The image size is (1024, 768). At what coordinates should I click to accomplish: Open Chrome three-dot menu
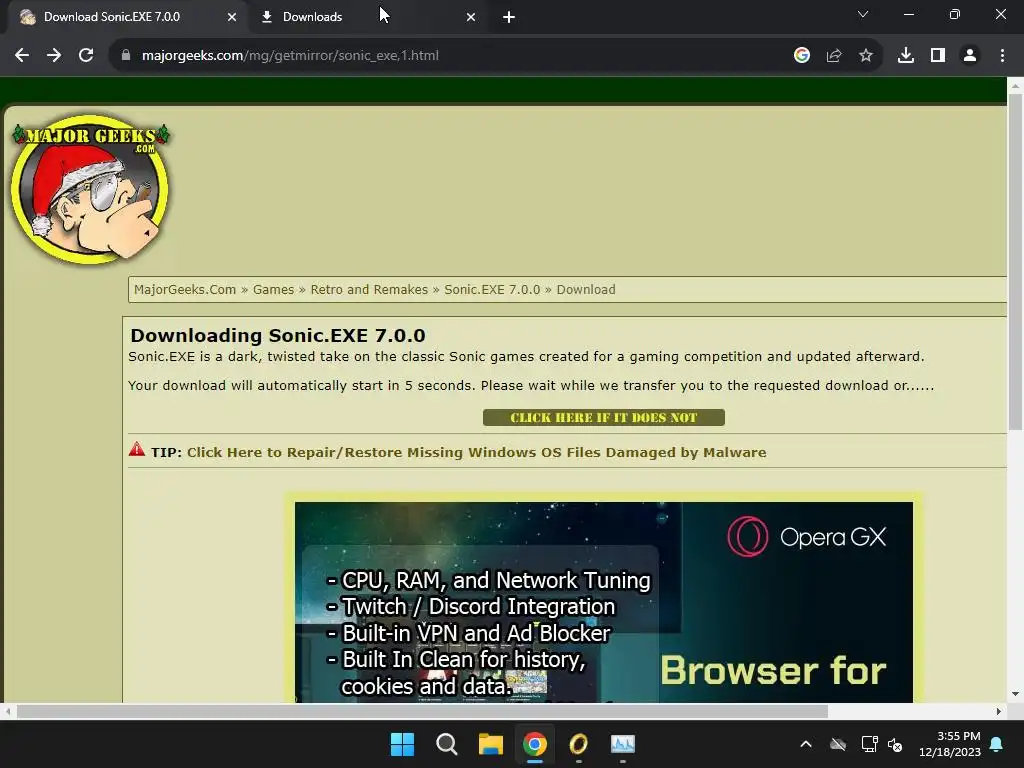[x=1002, y=56]
